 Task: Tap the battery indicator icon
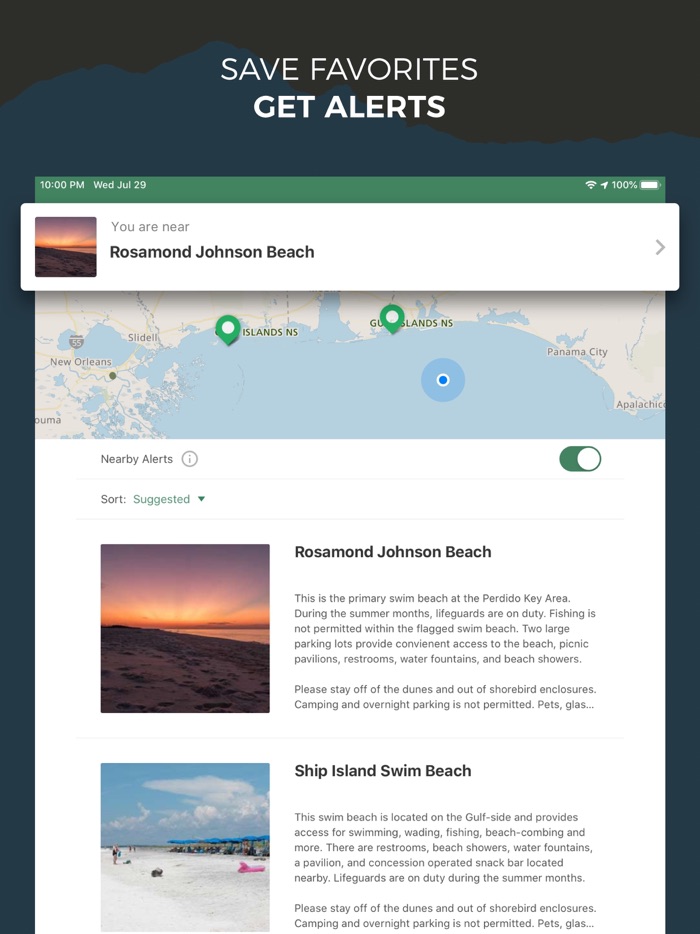point(650,185)
